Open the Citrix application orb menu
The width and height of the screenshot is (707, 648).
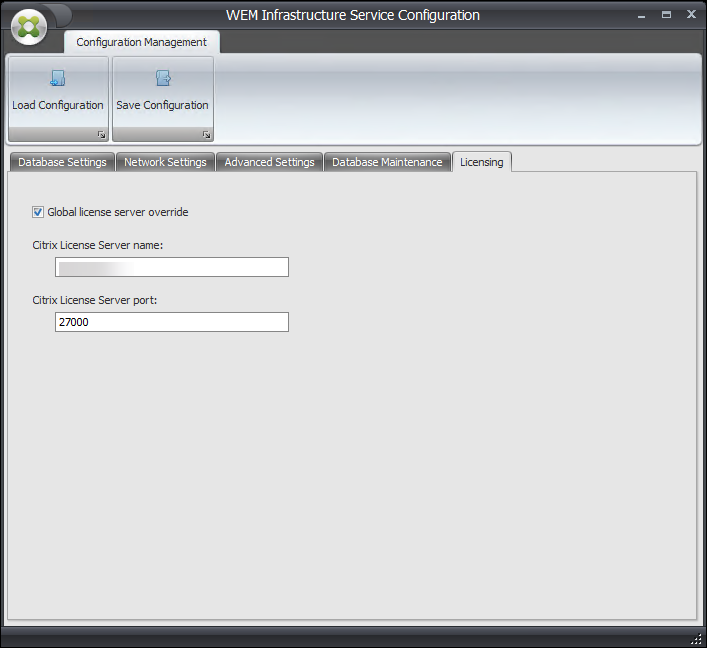(x=29, y=28)
